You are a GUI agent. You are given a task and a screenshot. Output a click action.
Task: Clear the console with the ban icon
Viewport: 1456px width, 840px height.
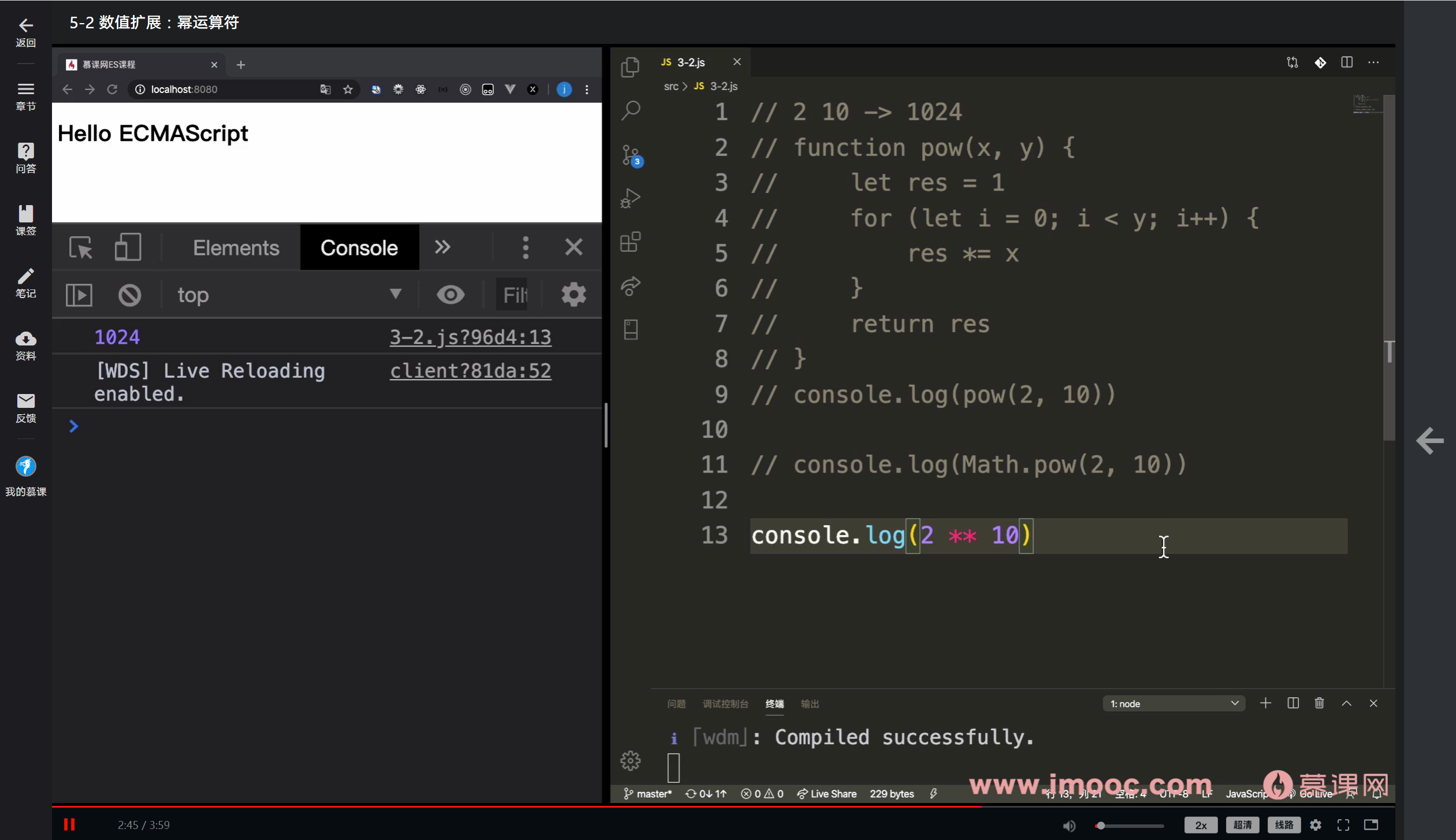129,295
